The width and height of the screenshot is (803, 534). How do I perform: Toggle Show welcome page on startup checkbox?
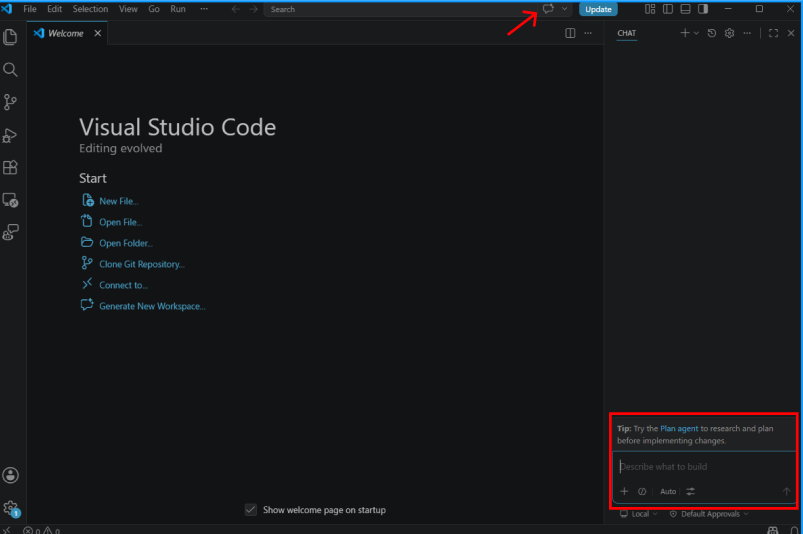(x=250, y=510)
